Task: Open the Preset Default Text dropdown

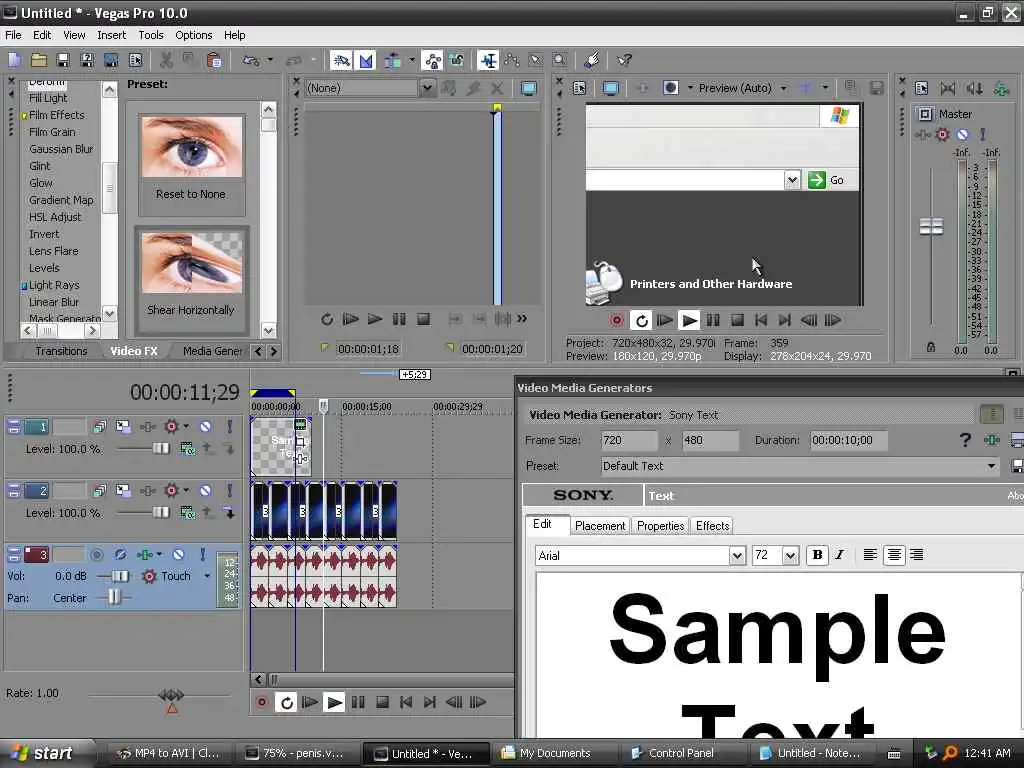Action: click(x=991, y=466)
